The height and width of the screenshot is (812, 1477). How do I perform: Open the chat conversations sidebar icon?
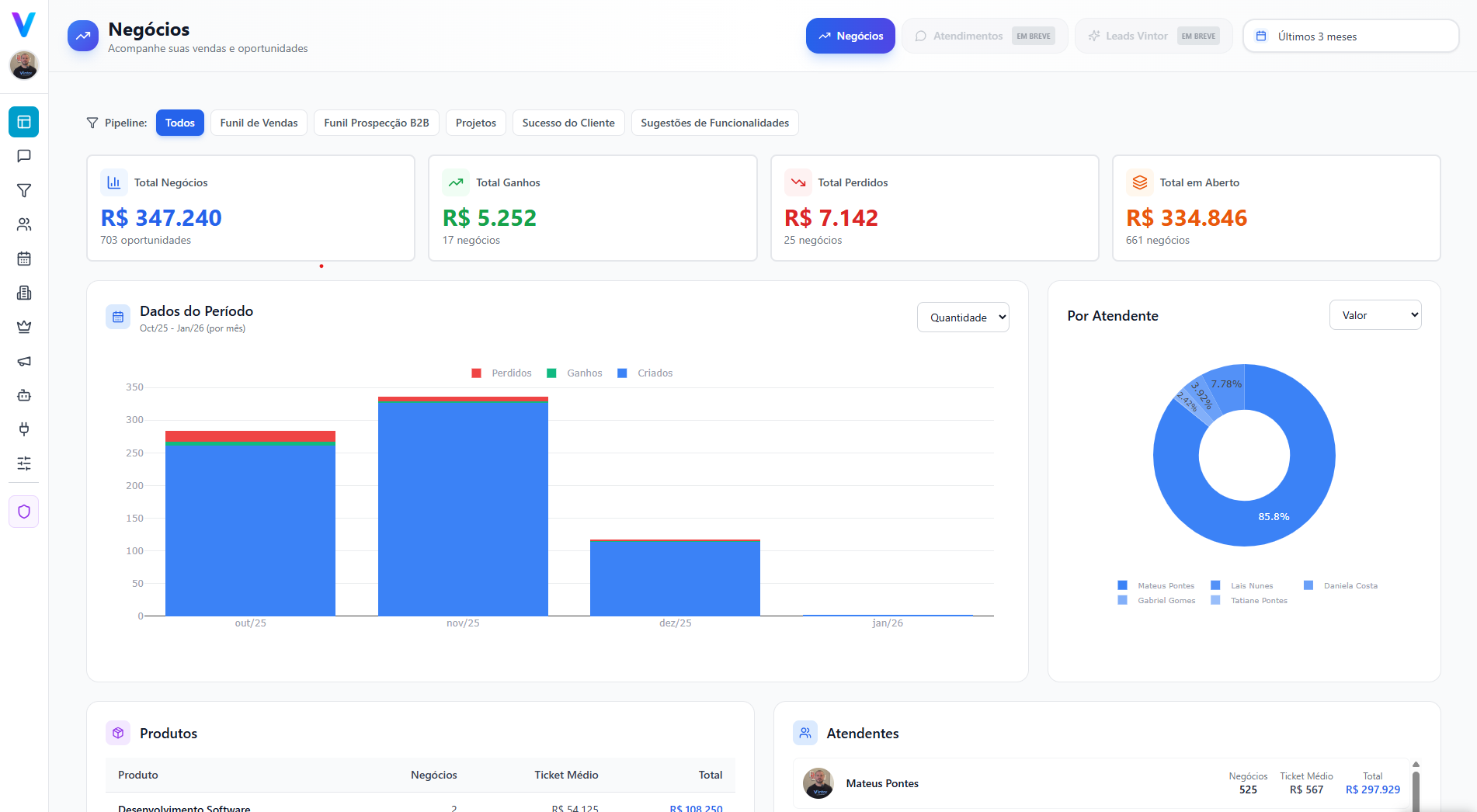pyautogui.click(x=24, y=156)
